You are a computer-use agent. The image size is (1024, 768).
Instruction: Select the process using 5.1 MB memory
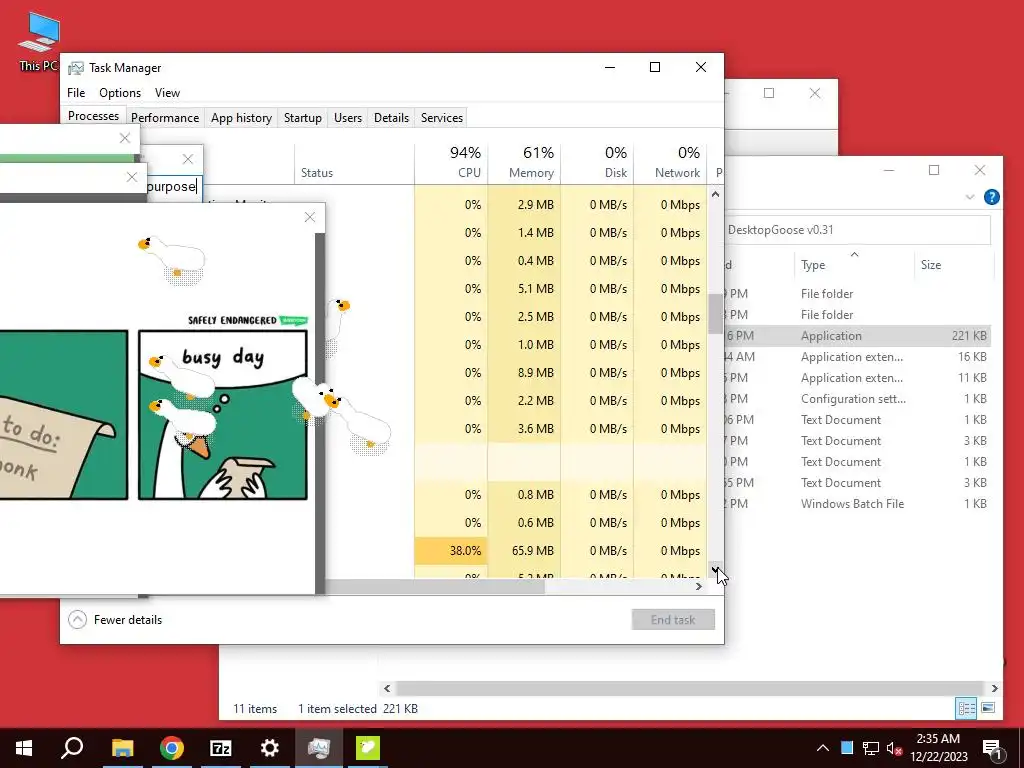pyautogui.click(x=516, y=288)
